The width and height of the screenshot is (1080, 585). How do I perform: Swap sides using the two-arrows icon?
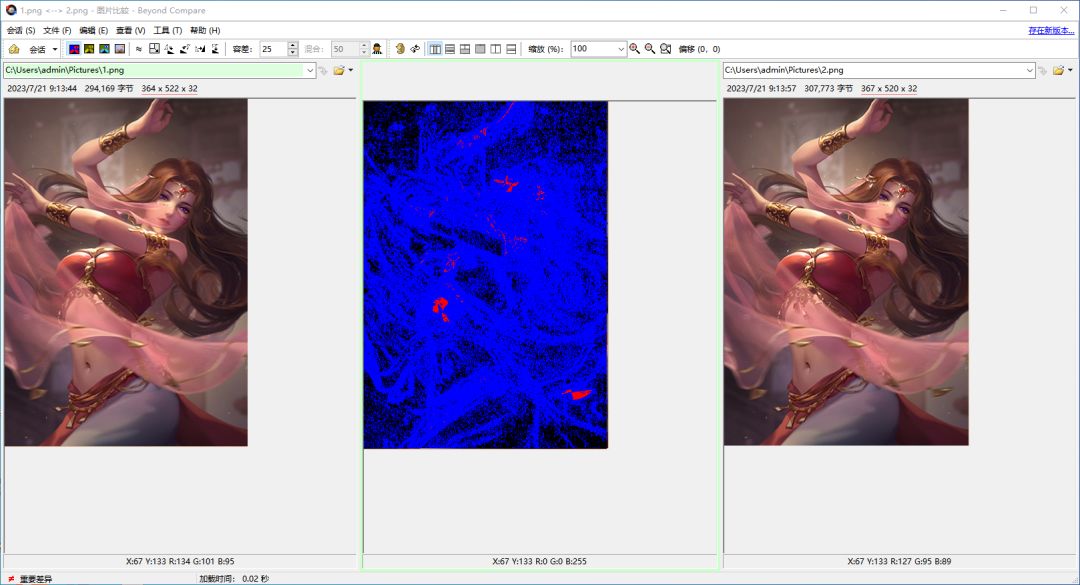tap(415, 49)
